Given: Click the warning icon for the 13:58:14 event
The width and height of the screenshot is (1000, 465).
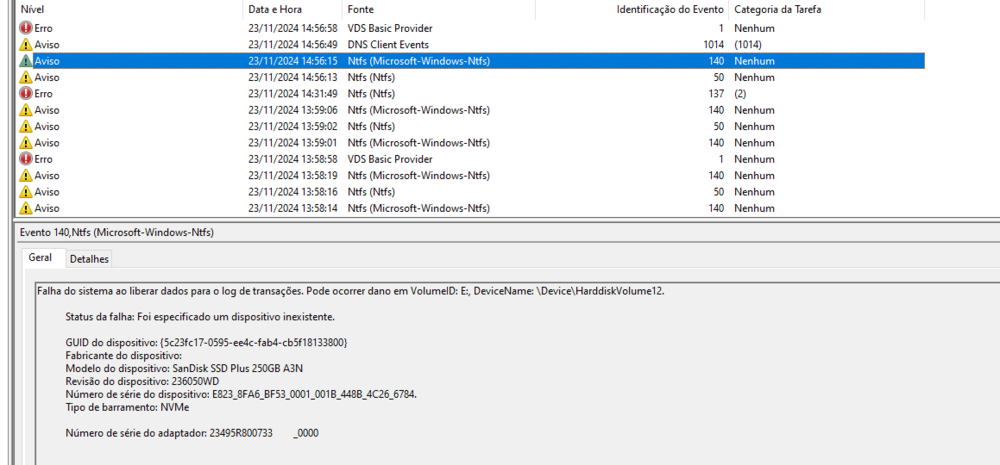Looking at the screenshot, I should (x=26, y=208).
